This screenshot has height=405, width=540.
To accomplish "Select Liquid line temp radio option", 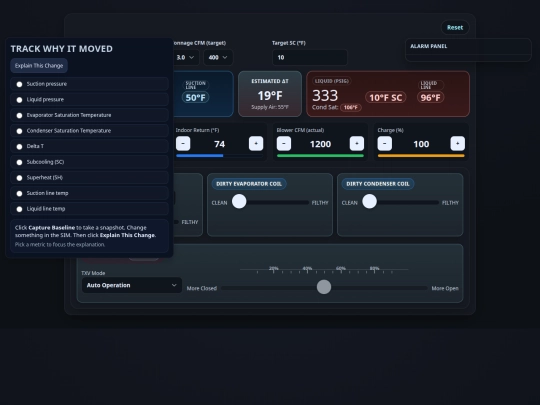I will (x=19, y=209).
